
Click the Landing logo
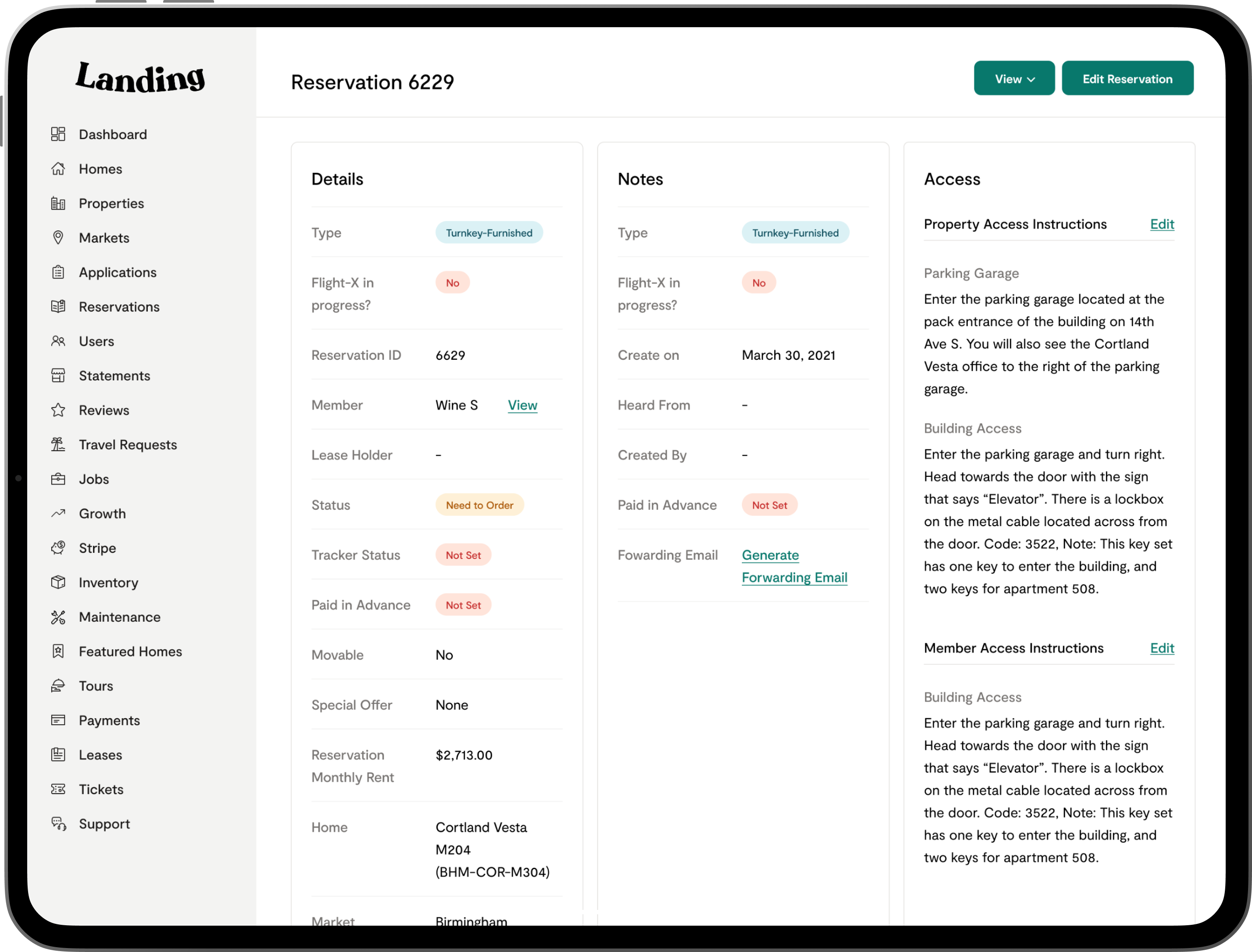[x=140, y=78]
